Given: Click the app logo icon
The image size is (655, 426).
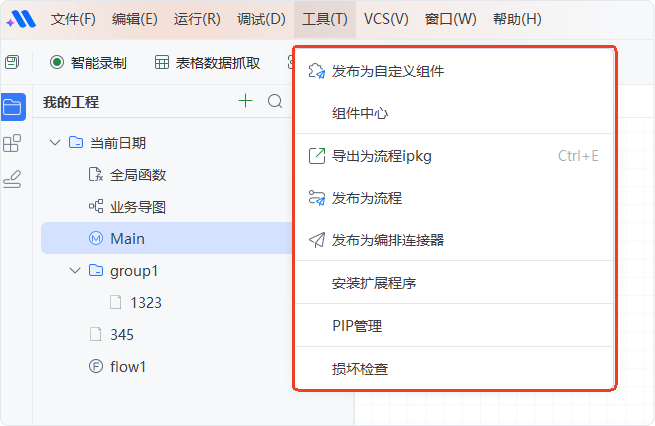Looking at the screenshot, I should tap(19, 19).
